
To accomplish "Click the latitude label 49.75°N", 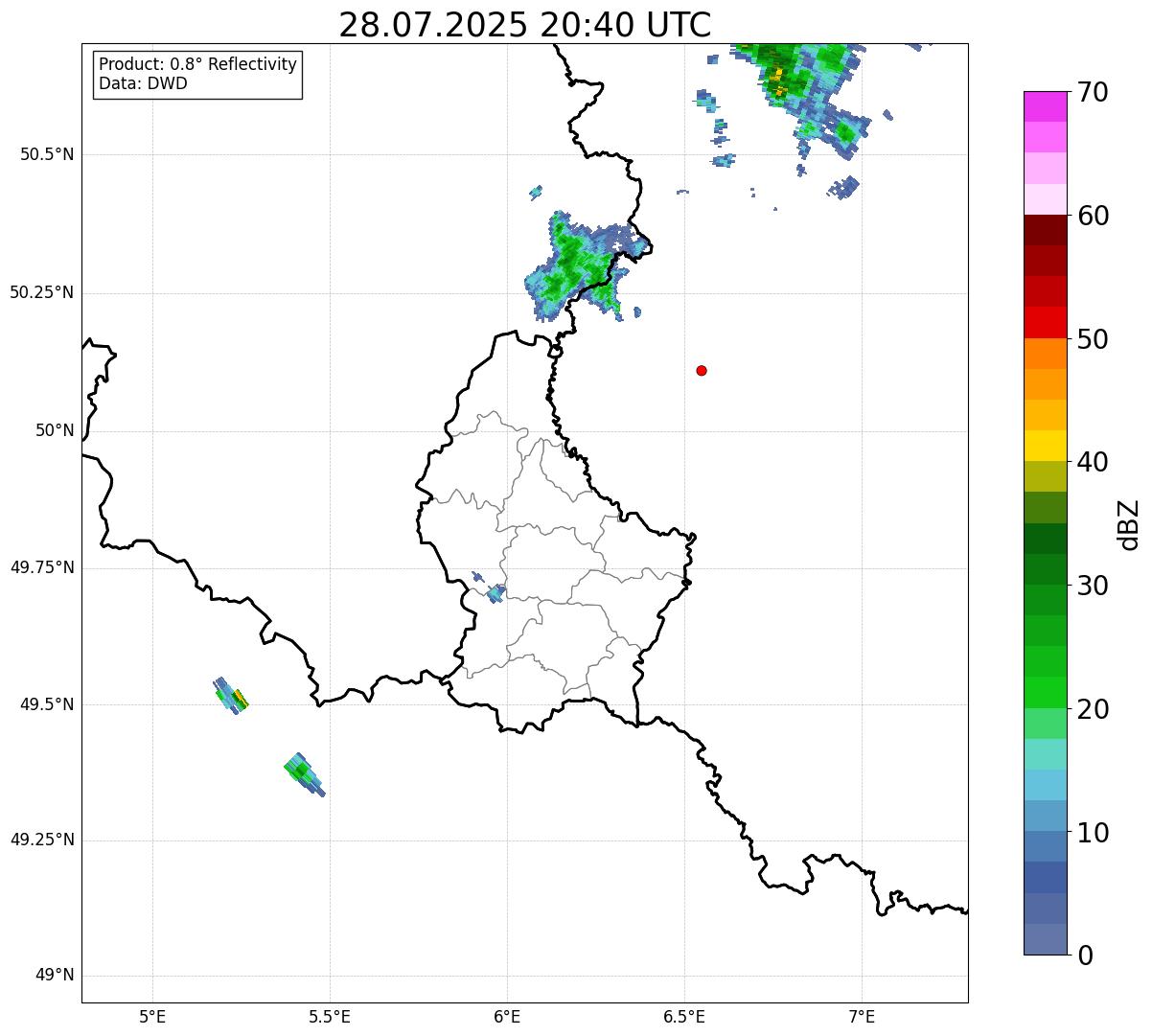I will click(41, 567).
